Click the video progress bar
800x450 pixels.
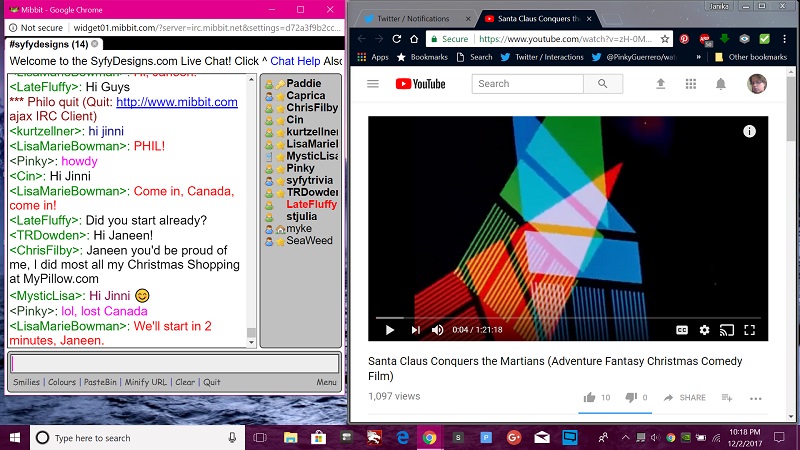coord(568,317)
